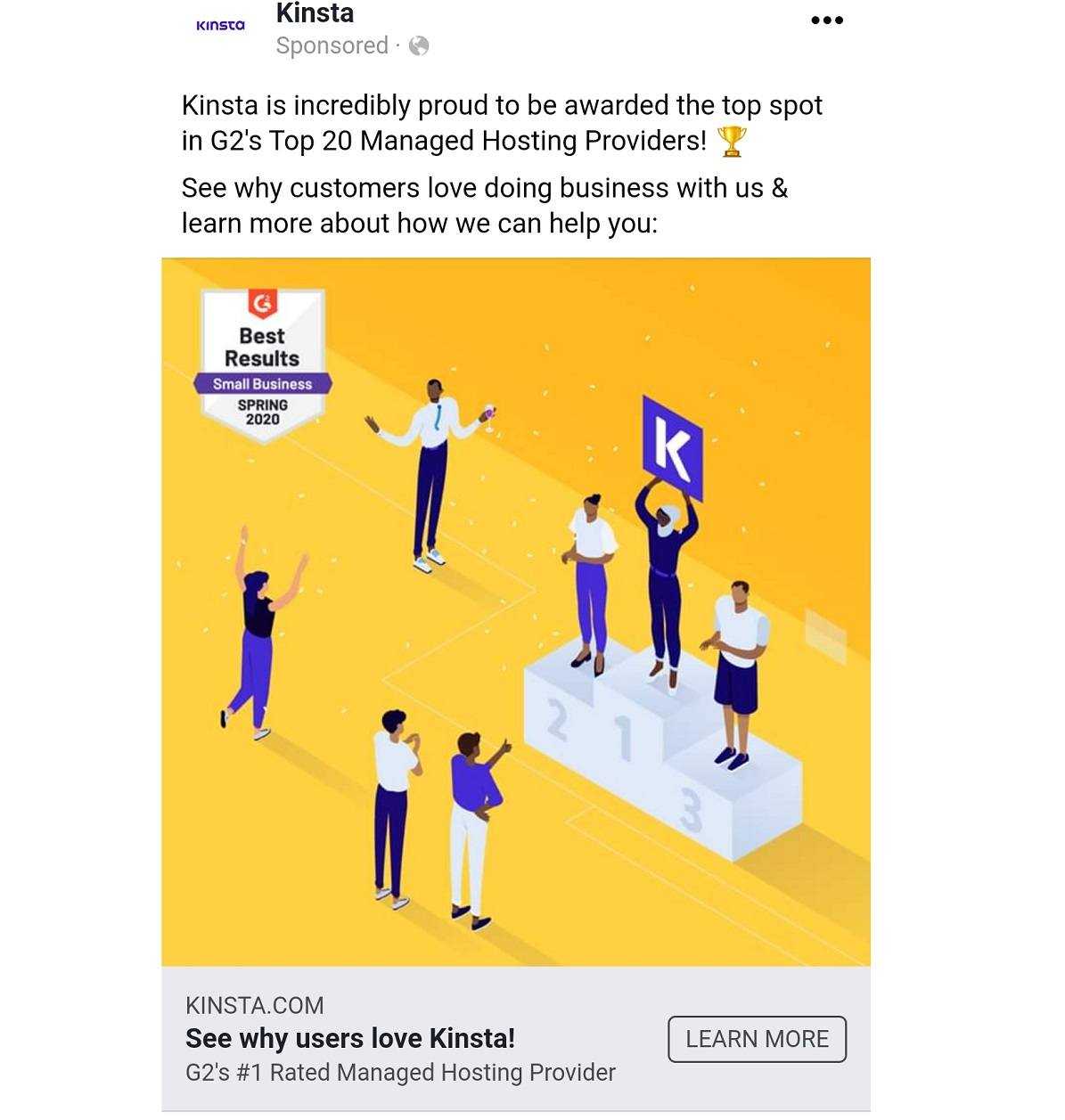Click the G2 Best Results badge
1065x1120 pixels.
(x=263, y=364)
